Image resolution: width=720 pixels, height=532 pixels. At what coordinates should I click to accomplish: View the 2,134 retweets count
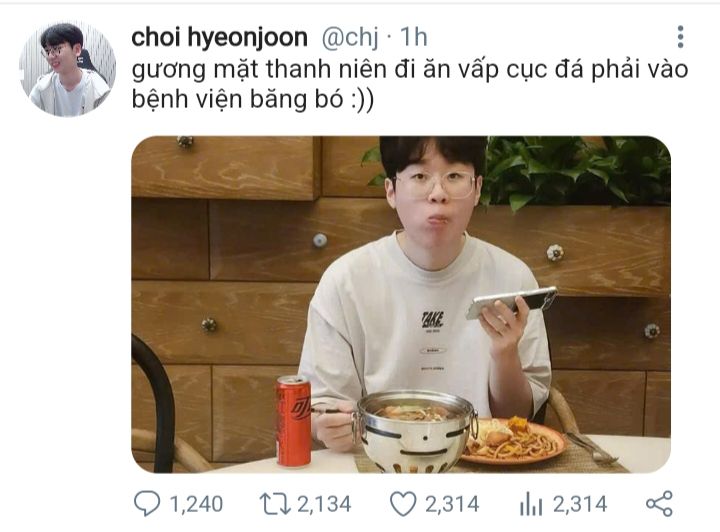click(x=324, y=504)
